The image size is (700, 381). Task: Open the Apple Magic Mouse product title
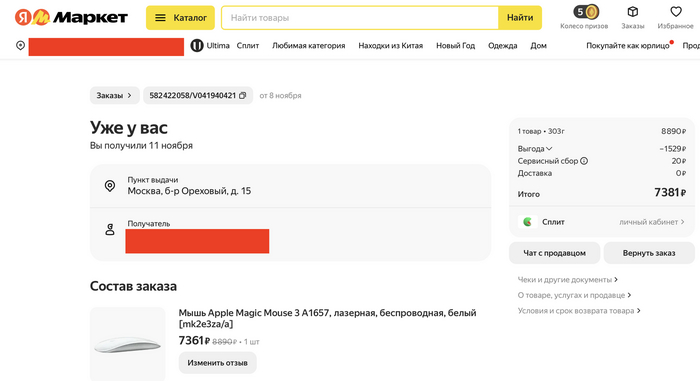pyautogui.click(x=327, y=318)
